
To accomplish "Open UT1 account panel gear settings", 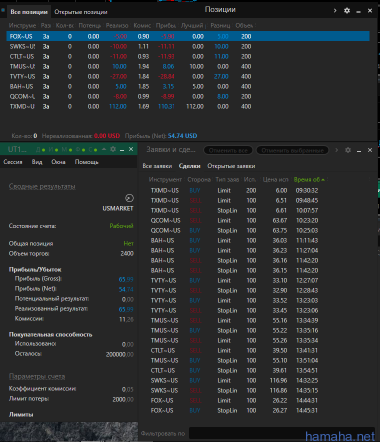I will (x=113, y=149).
